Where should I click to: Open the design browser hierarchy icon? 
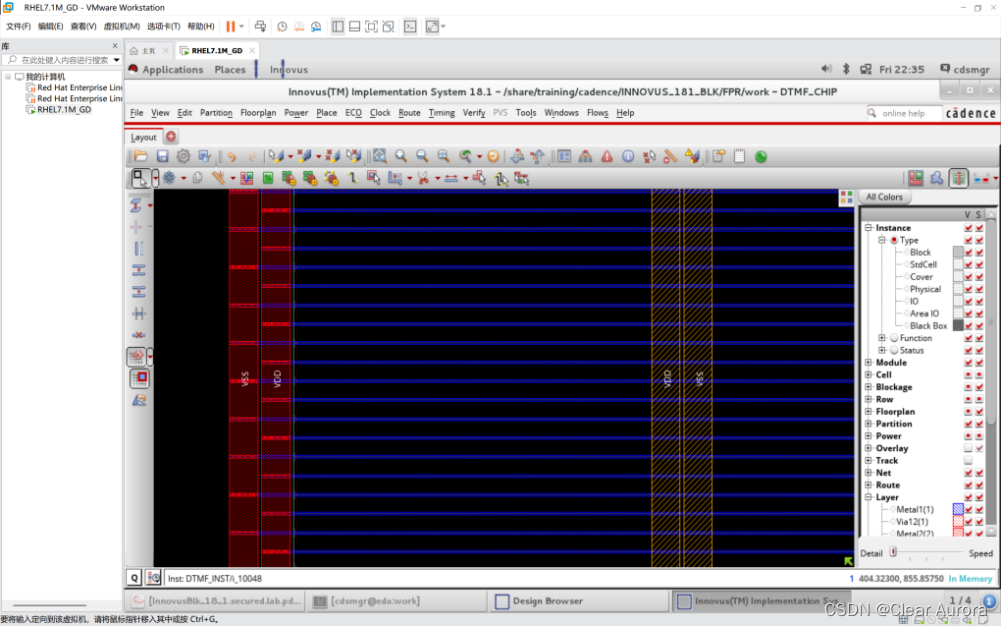(x=585, y=156)
